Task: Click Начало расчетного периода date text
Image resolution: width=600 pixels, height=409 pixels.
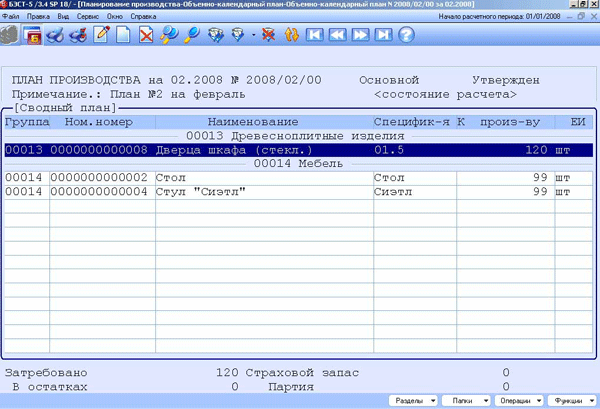Action: (499, 16)
